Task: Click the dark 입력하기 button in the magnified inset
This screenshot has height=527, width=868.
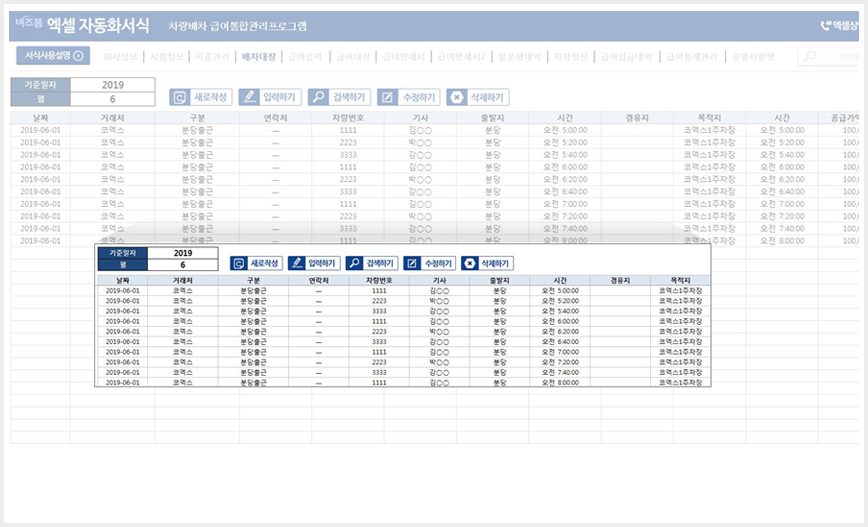Action: point(314,264)
